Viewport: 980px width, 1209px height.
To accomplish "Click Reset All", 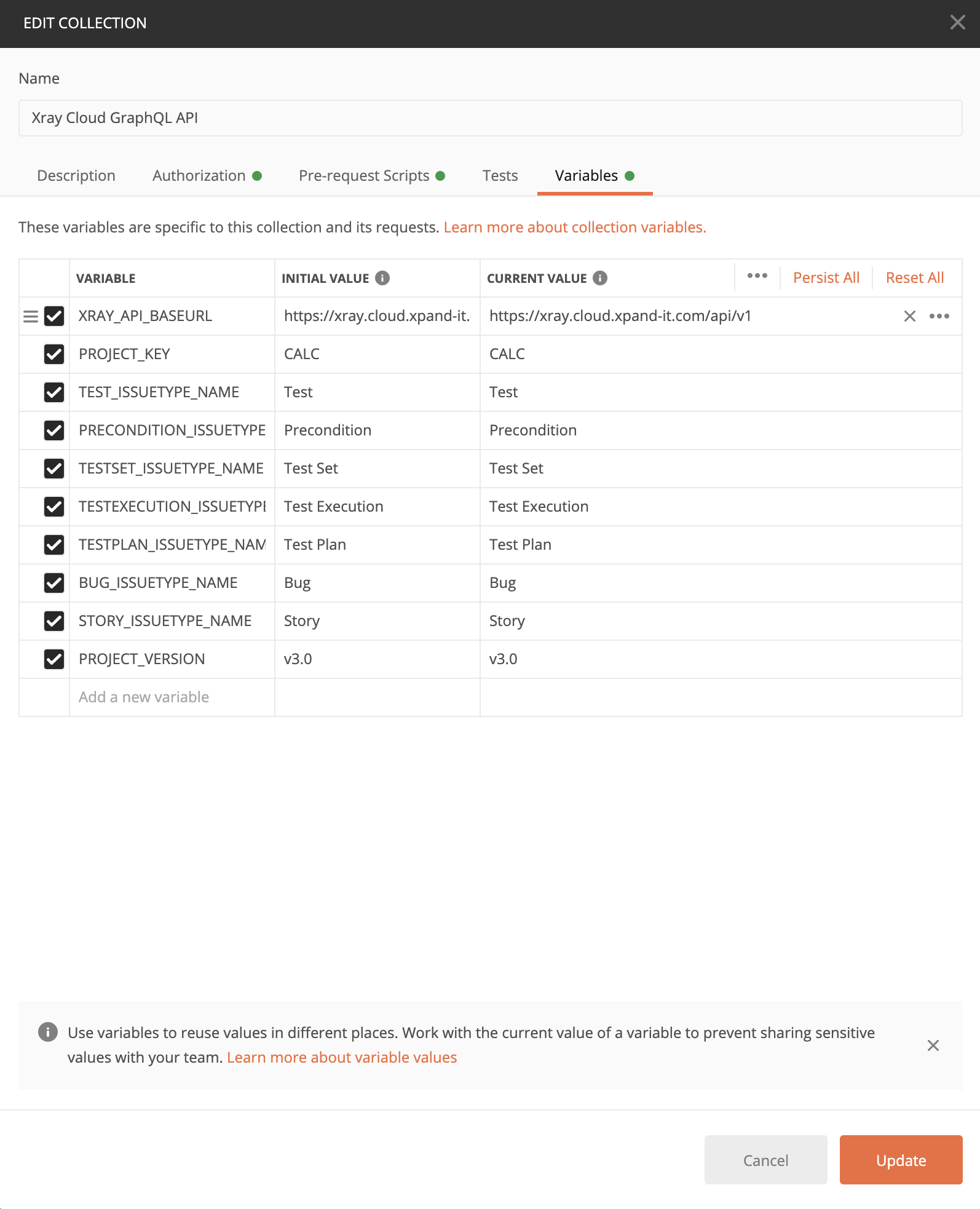I will pyautogui.click(x=914, y=278).
